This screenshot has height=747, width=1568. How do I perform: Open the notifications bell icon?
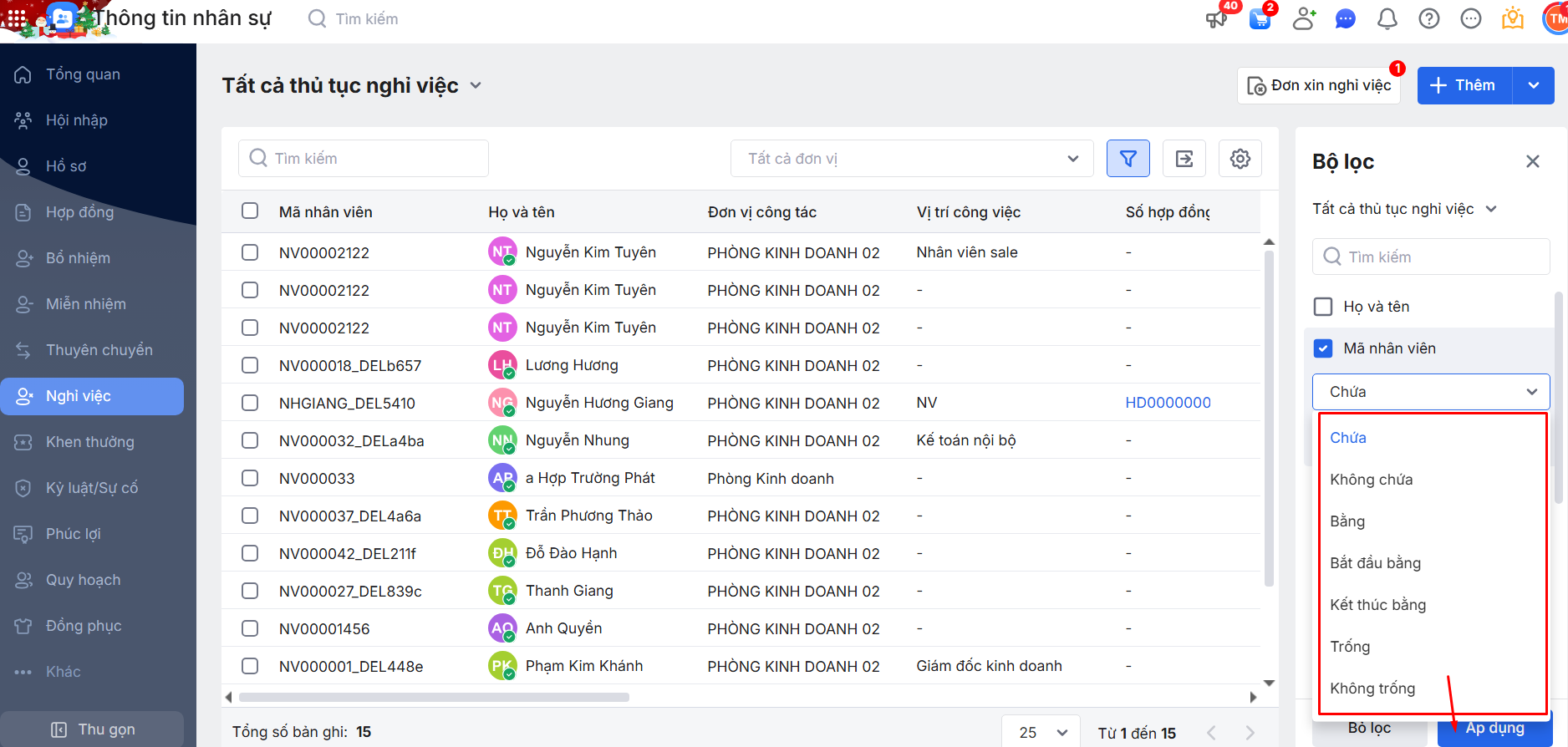(x=1387, y=19)
